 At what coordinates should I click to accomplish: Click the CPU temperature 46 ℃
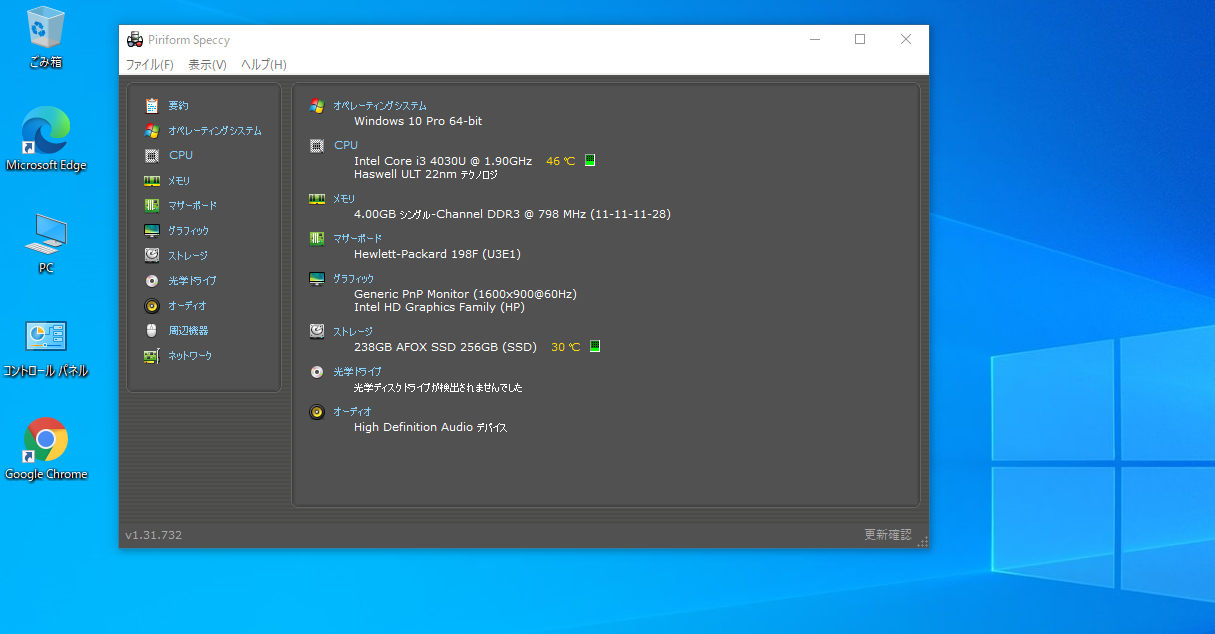[560, 160]
